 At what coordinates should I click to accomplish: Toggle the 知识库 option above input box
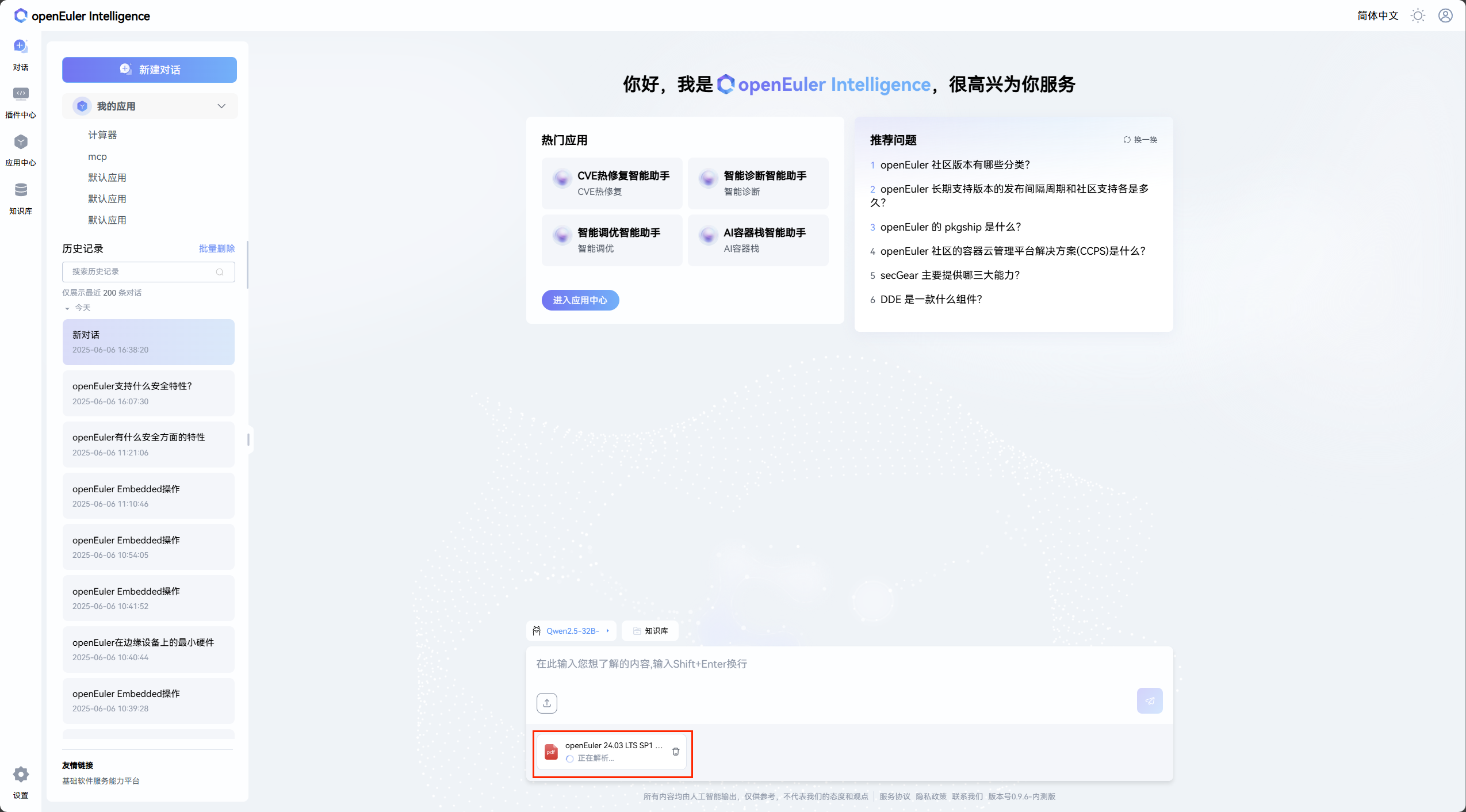pos(650,631)
